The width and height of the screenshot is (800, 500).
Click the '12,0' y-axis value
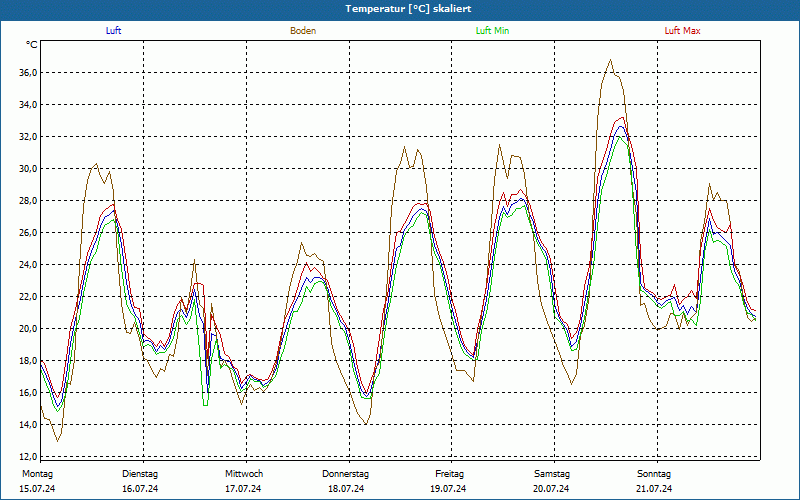(28, 457)
